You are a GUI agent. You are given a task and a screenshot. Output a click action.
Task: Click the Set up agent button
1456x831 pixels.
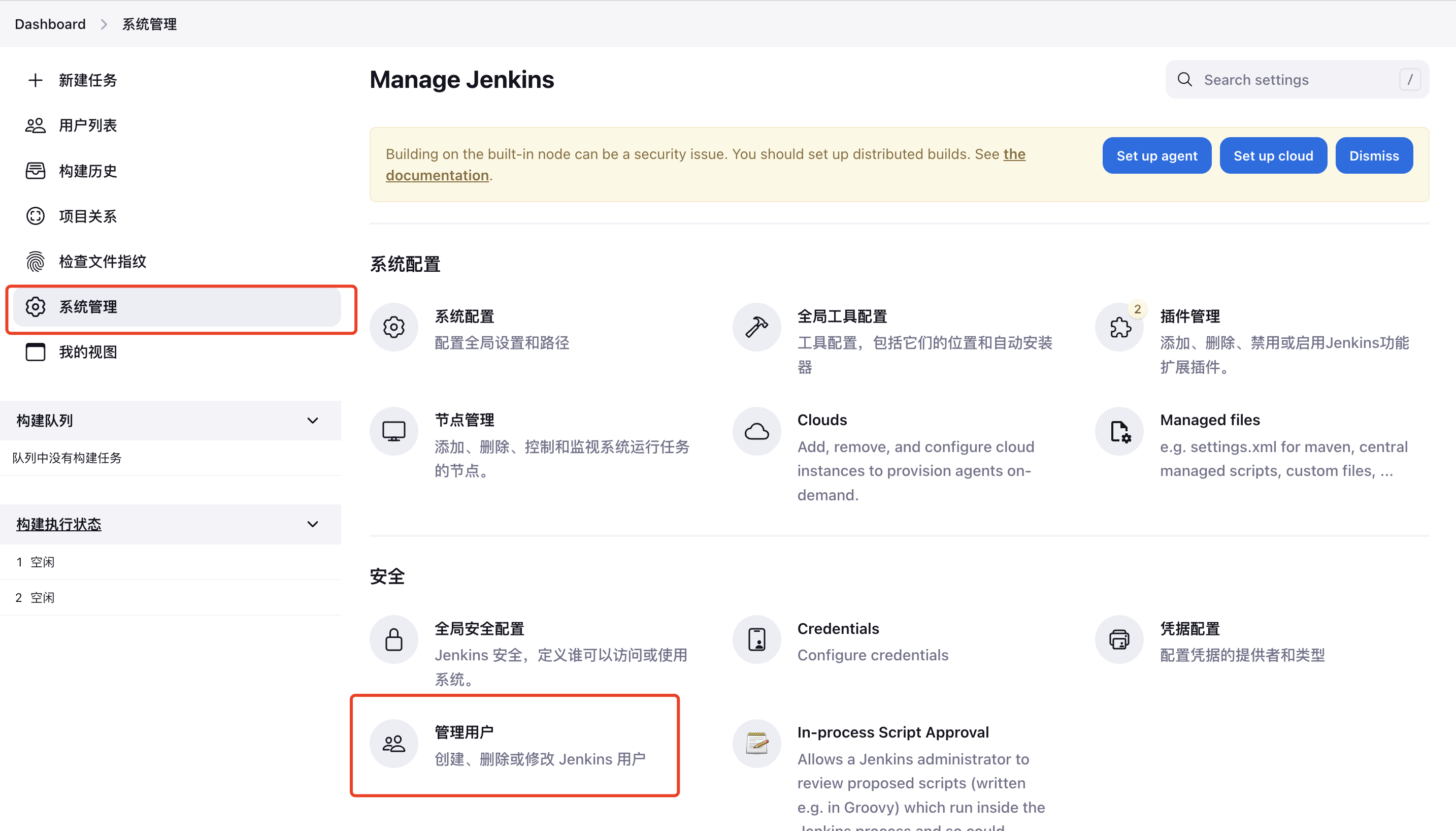1156,155
